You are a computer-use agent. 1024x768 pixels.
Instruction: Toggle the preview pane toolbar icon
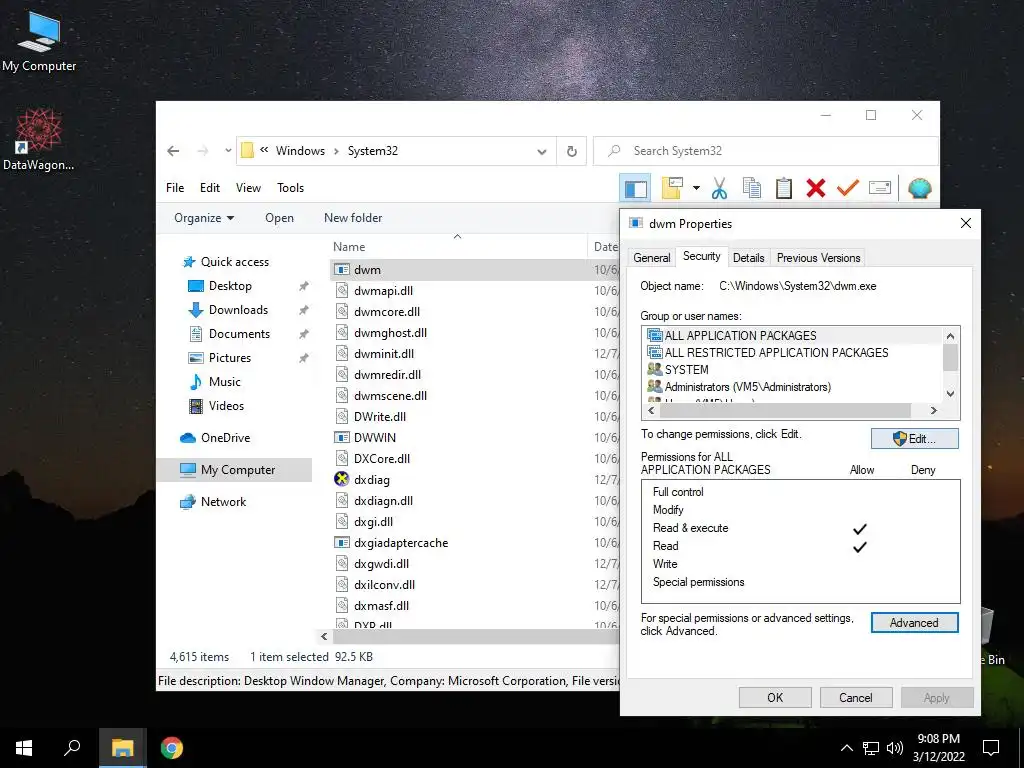coord(635,189)
